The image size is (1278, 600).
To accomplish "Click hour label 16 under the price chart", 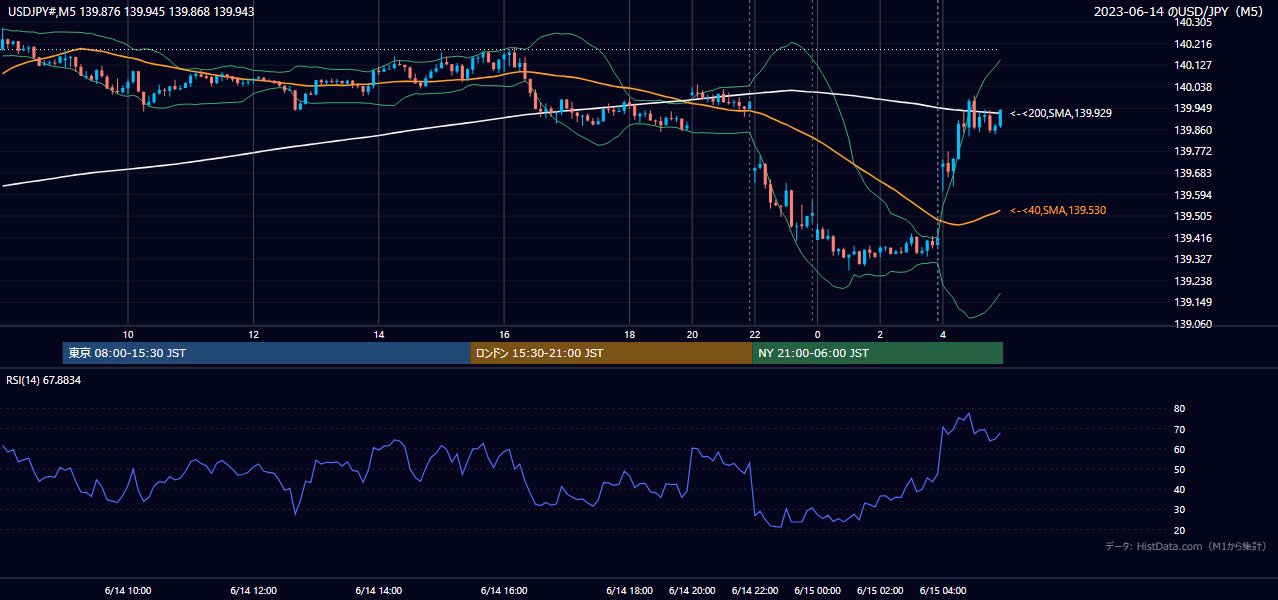I will 504,334.
